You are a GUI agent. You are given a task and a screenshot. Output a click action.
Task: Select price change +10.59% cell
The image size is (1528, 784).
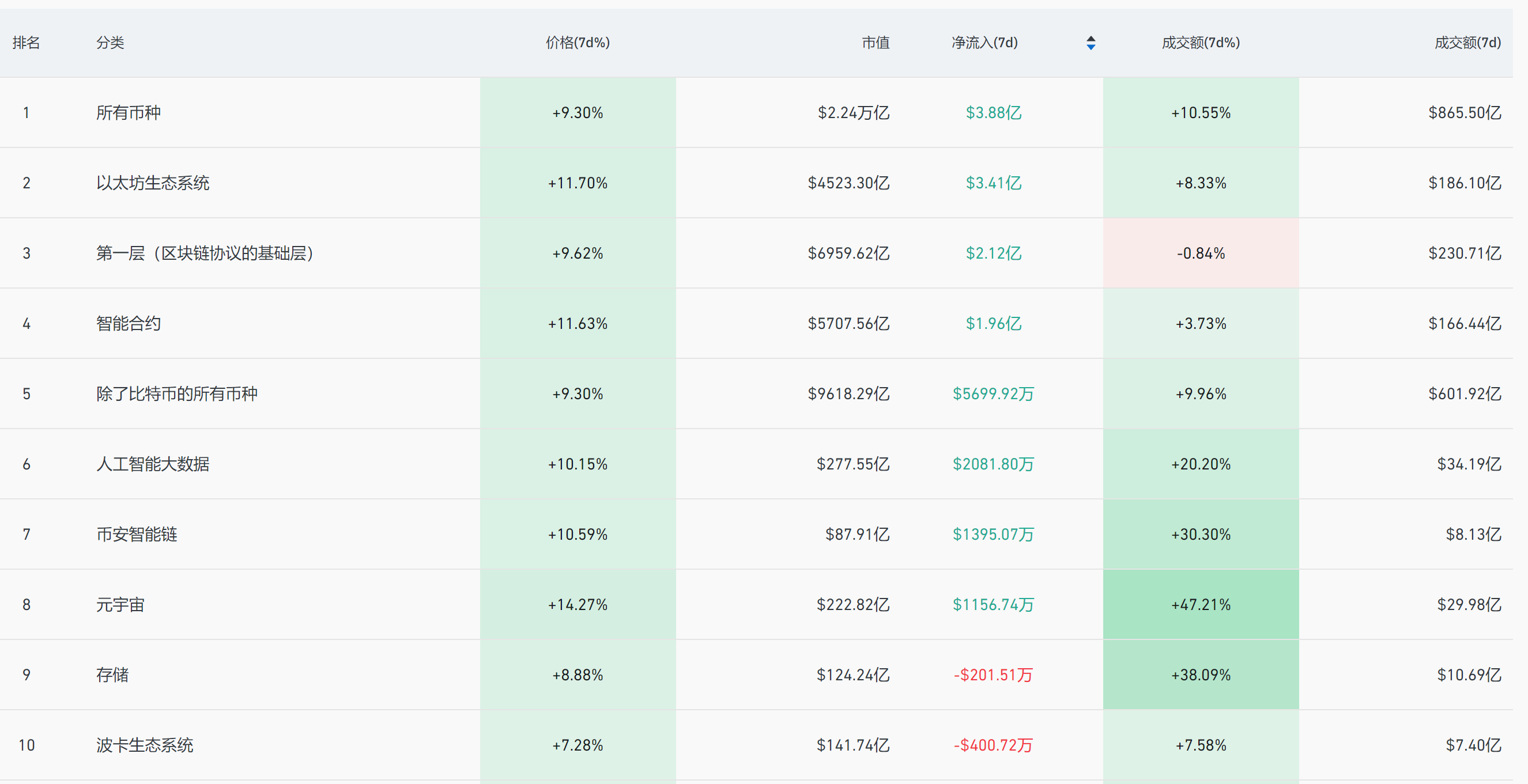tap(578, 535)
